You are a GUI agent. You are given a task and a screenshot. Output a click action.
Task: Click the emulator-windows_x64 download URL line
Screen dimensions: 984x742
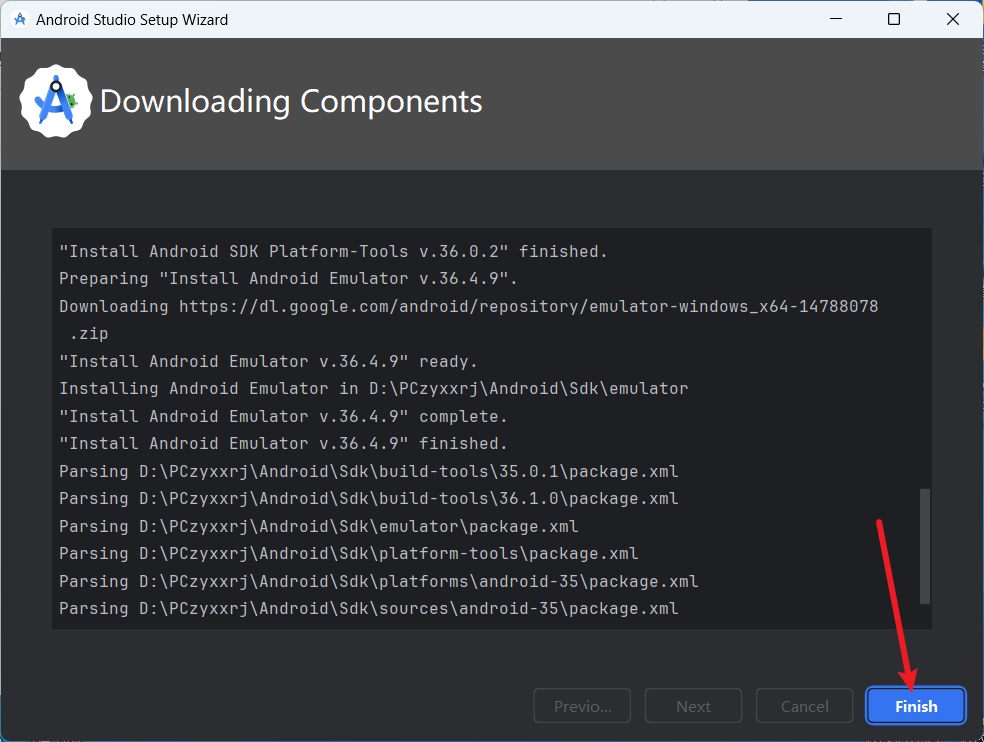point(469,306)
